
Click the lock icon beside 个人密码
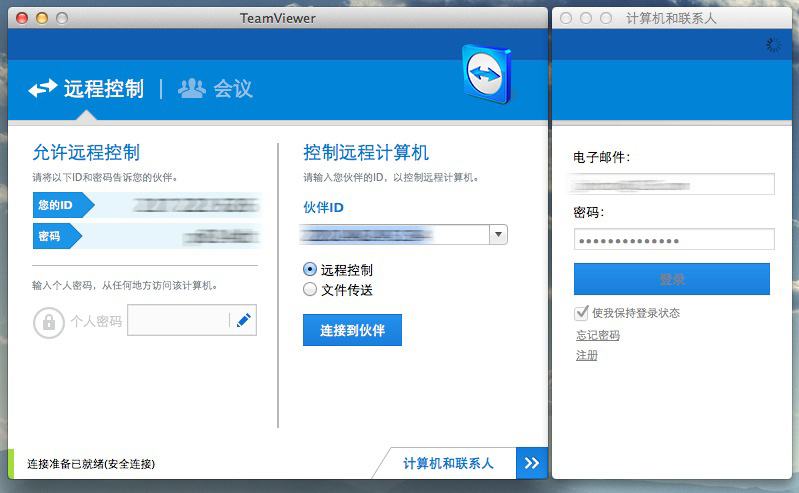click(49, 322)
